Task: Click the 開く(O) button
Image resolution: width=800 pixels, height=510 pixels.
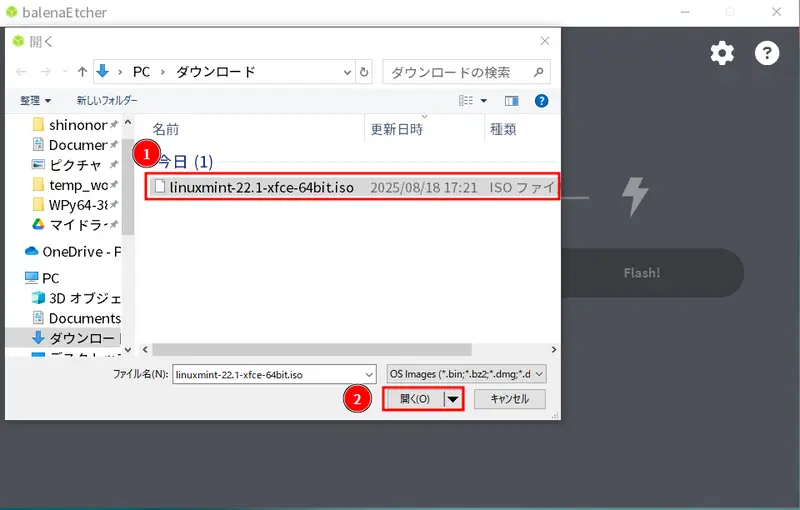Action: [x=414, y=399]
